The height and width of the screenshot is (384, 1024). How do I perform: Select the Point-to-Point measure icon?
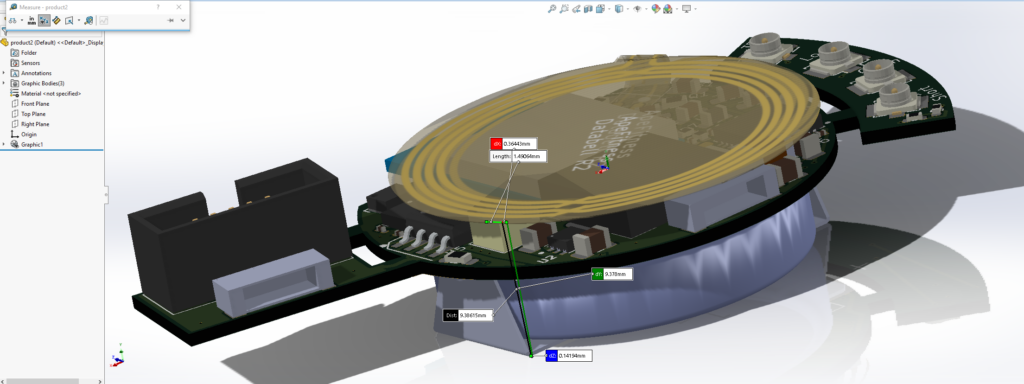coord(56,20)
